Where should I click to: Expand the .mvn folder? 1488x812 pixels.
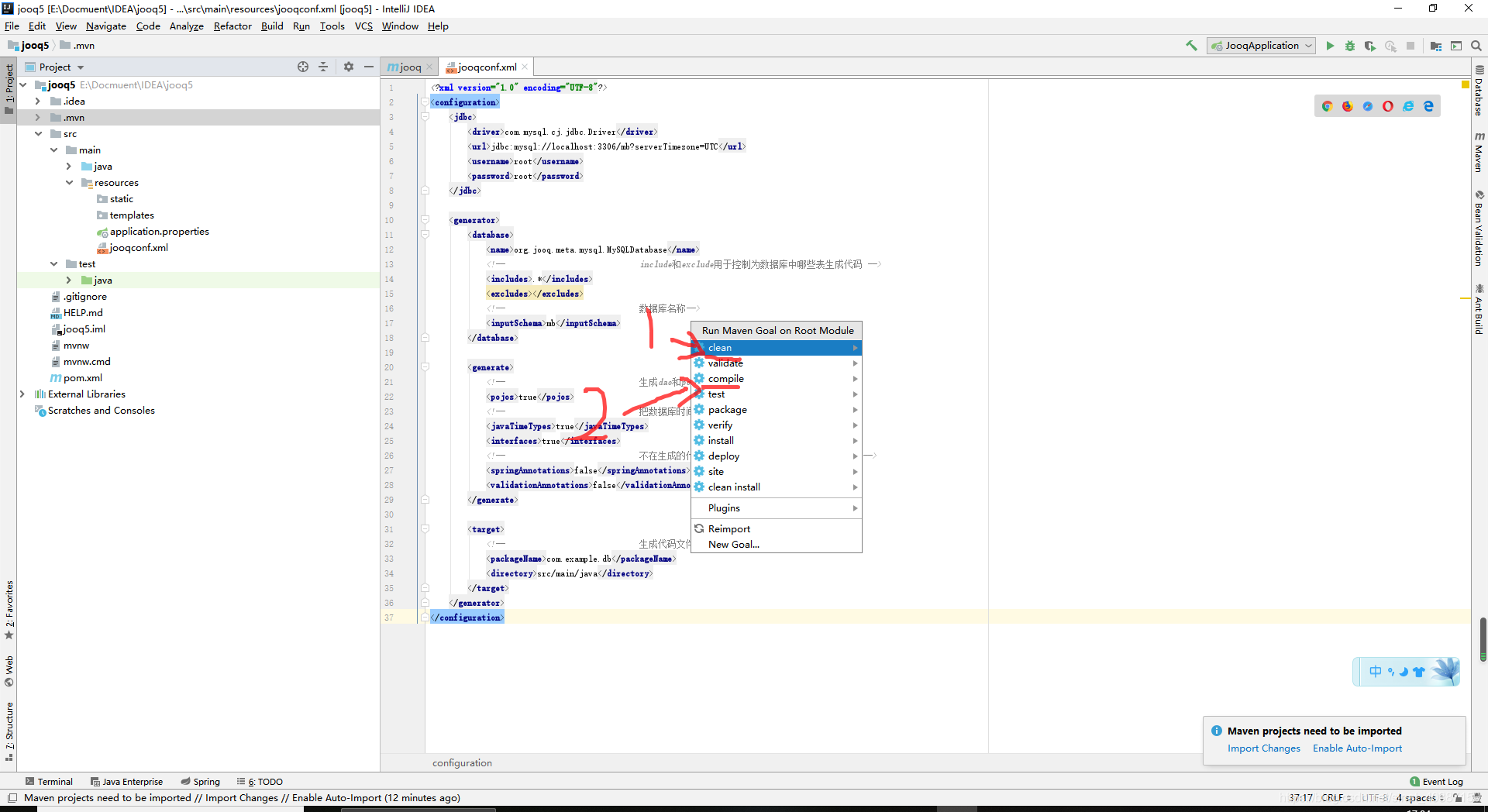tap(37, 118)
